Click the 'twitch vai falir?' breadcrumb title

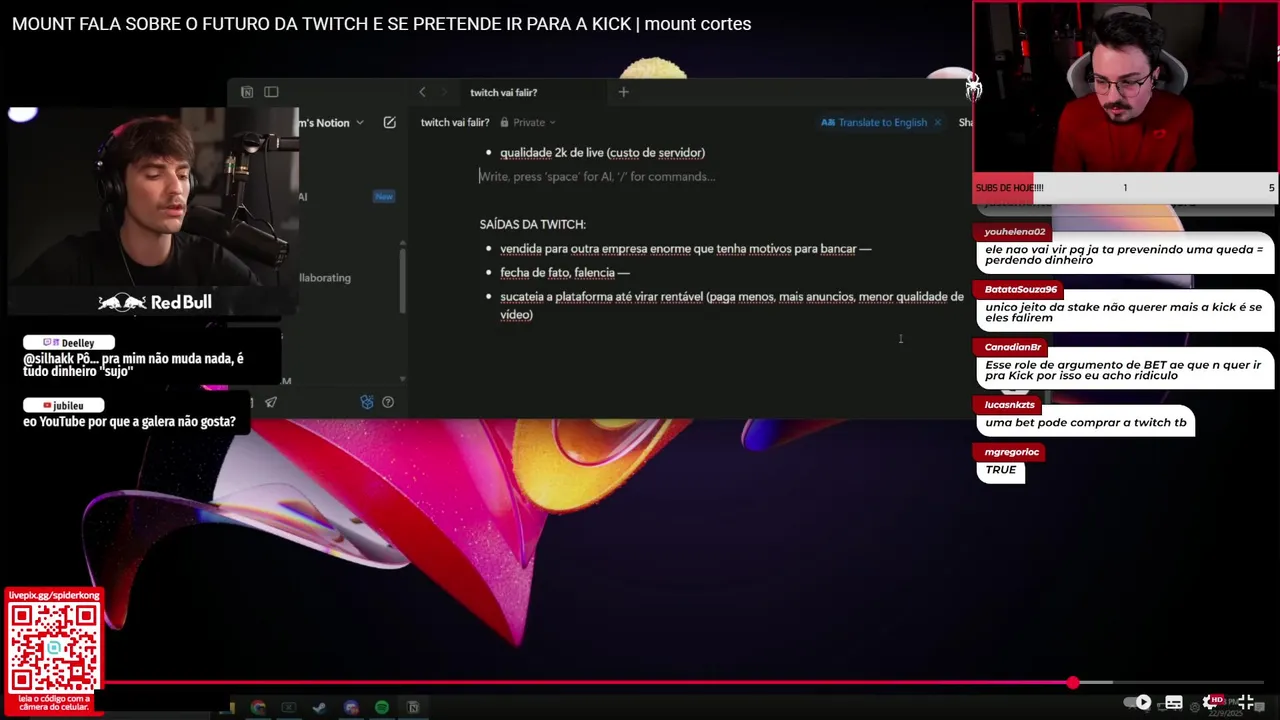point(455,122)
